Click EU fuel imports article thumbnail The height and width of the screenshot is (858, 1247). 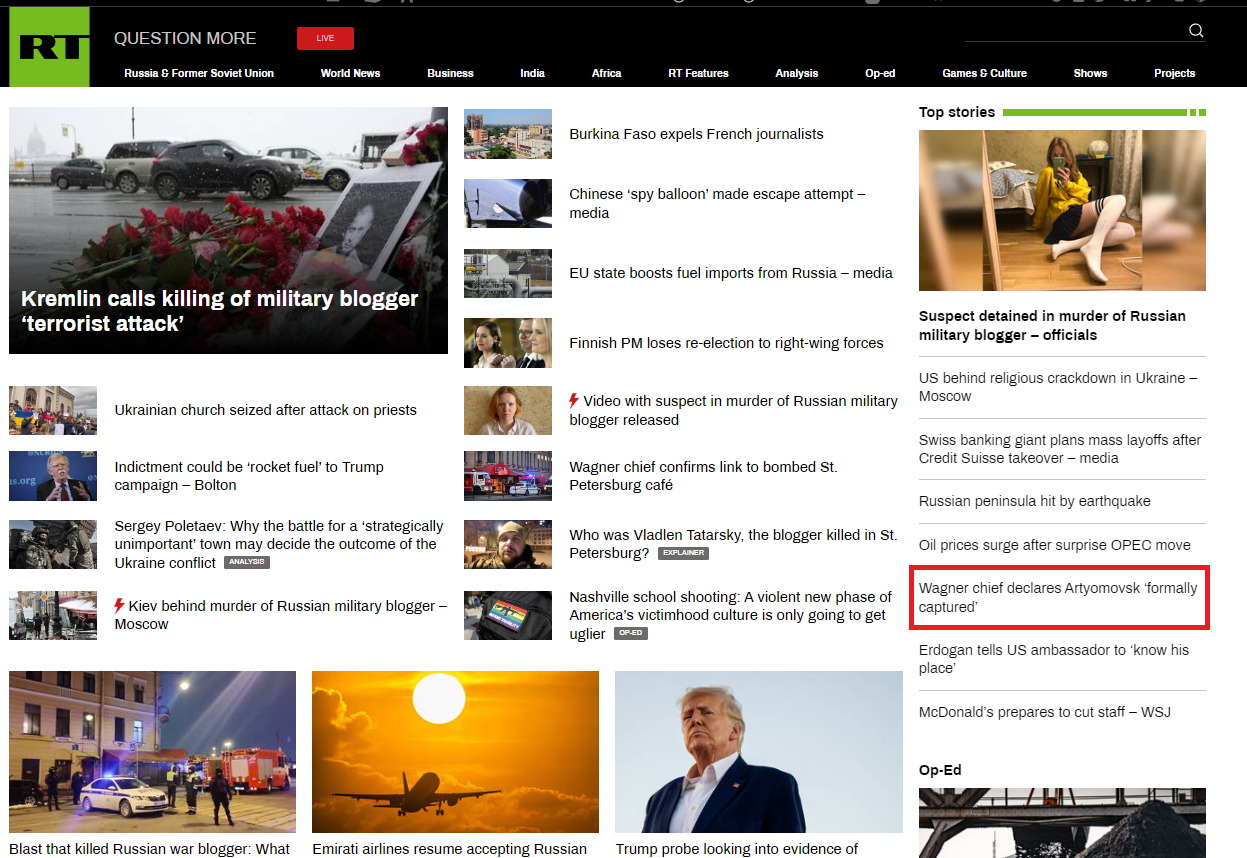coord(508,273)
